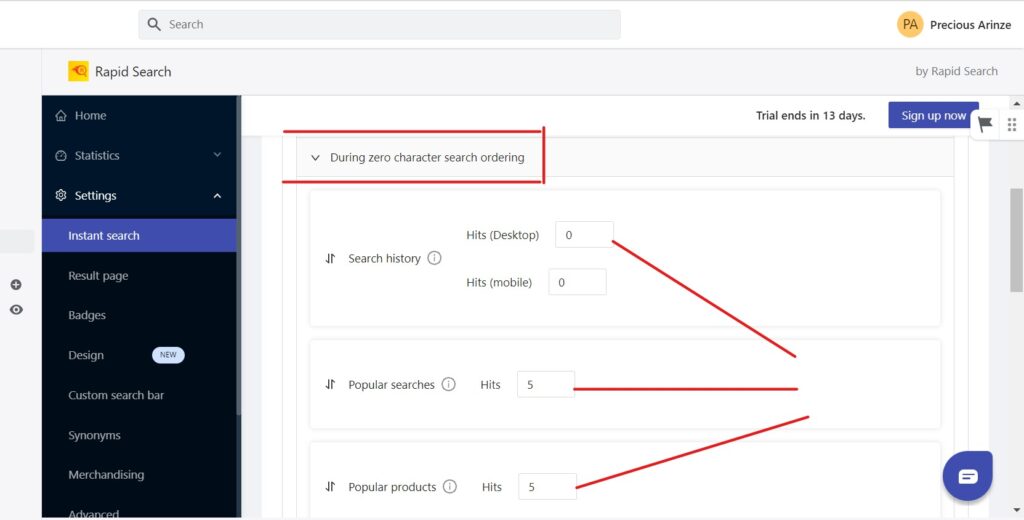This screenshot has width=1024, height=520.
Task: Click the Hits (mobile) input field
Action: [577, 282]
